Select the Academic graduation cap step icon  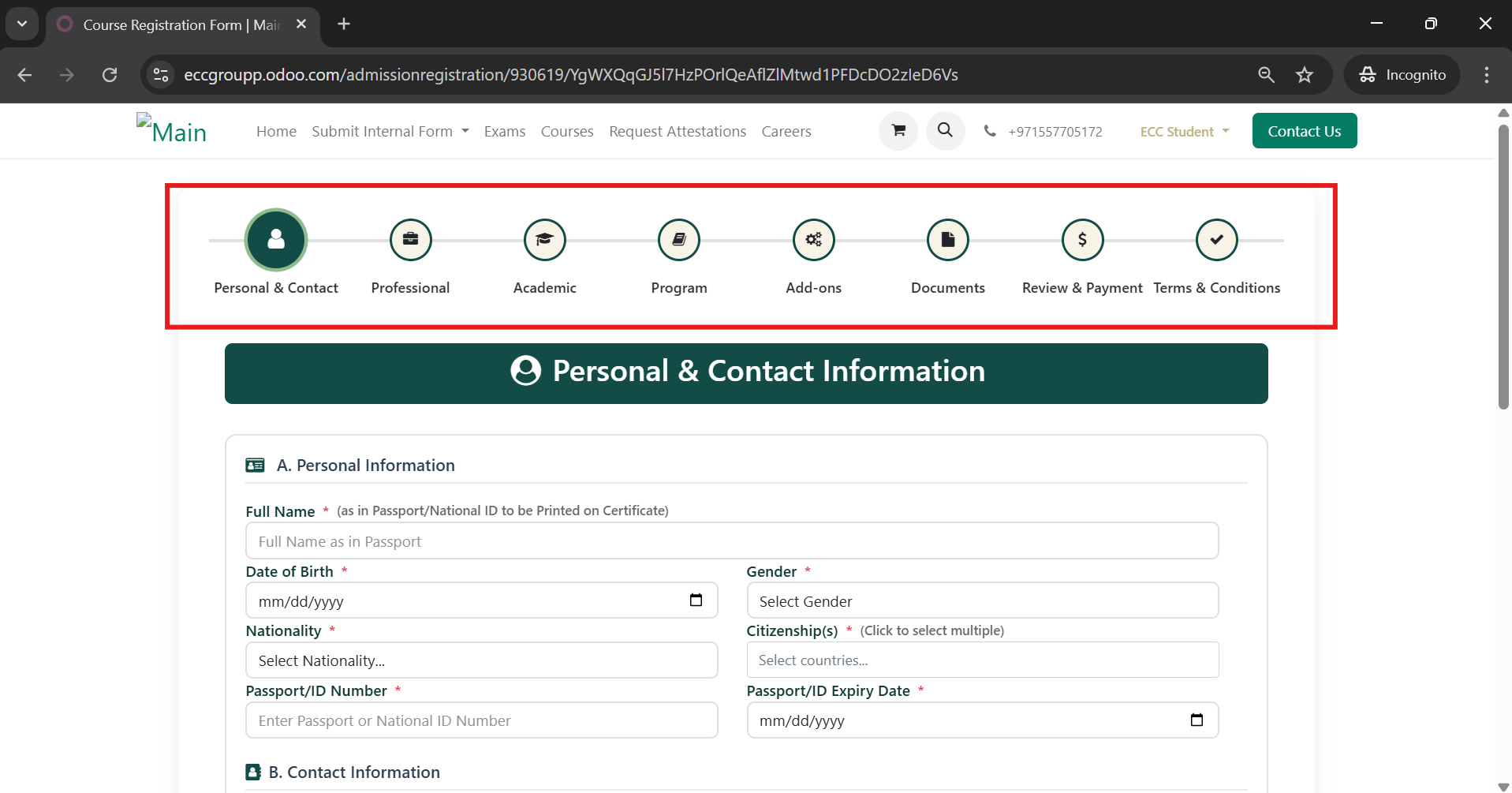[545, 240]
